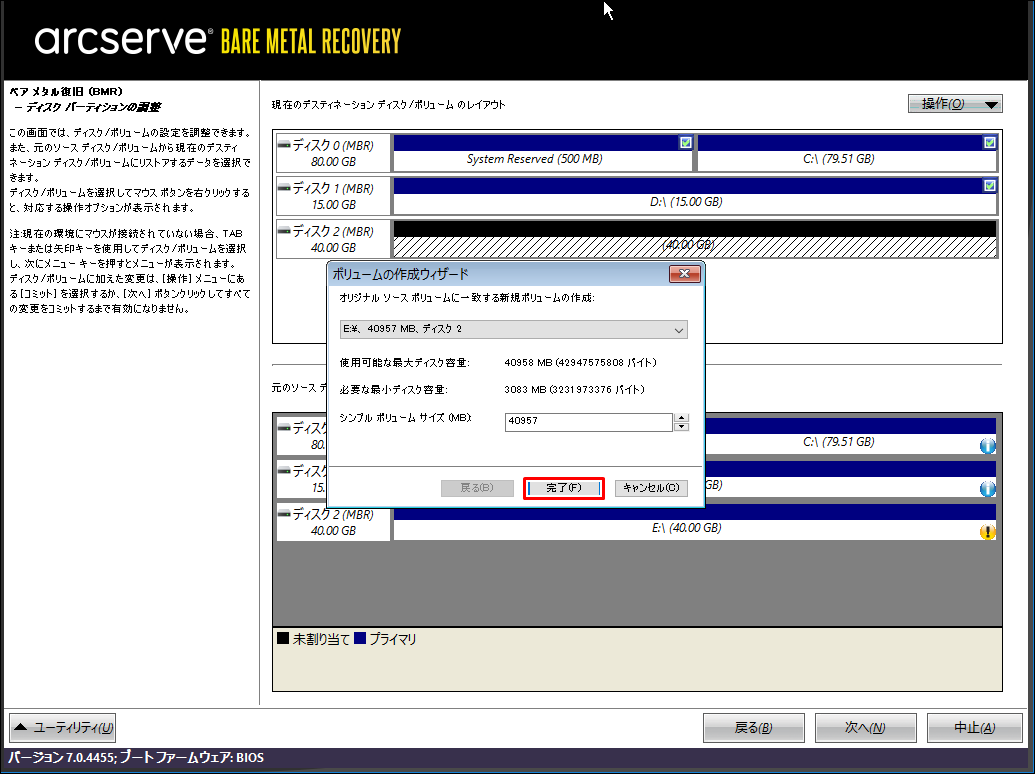Click the arcserve Bare Metal Recovery logo
This screenshot has width=1035, height=774.
coord(218,40)
